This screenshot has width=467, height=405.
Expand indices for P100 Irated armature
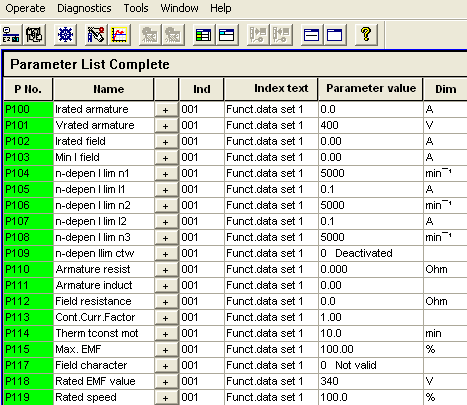coord(166,110)
